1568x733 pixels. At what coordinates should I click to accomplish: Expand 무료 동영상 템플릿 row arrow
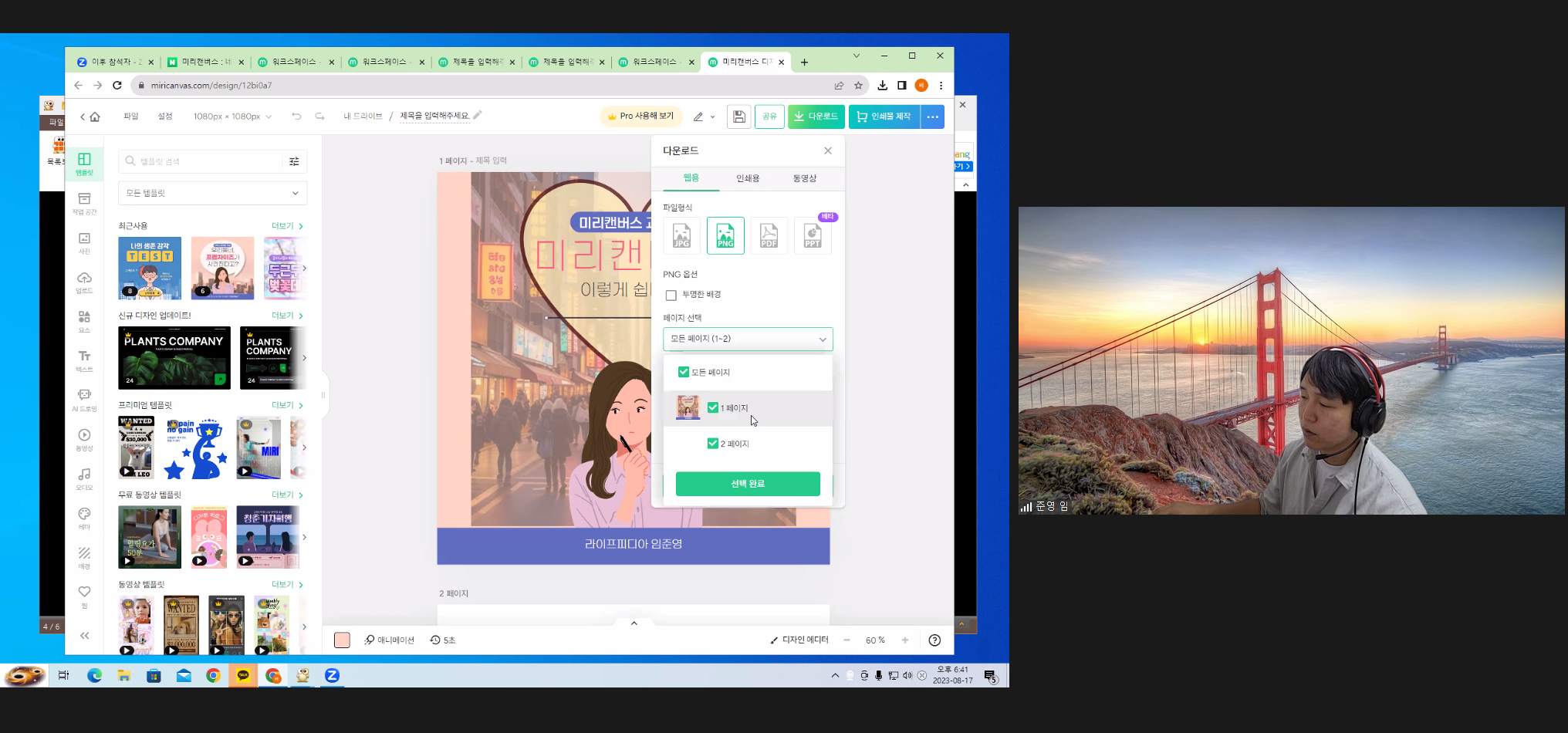point(304,537)
